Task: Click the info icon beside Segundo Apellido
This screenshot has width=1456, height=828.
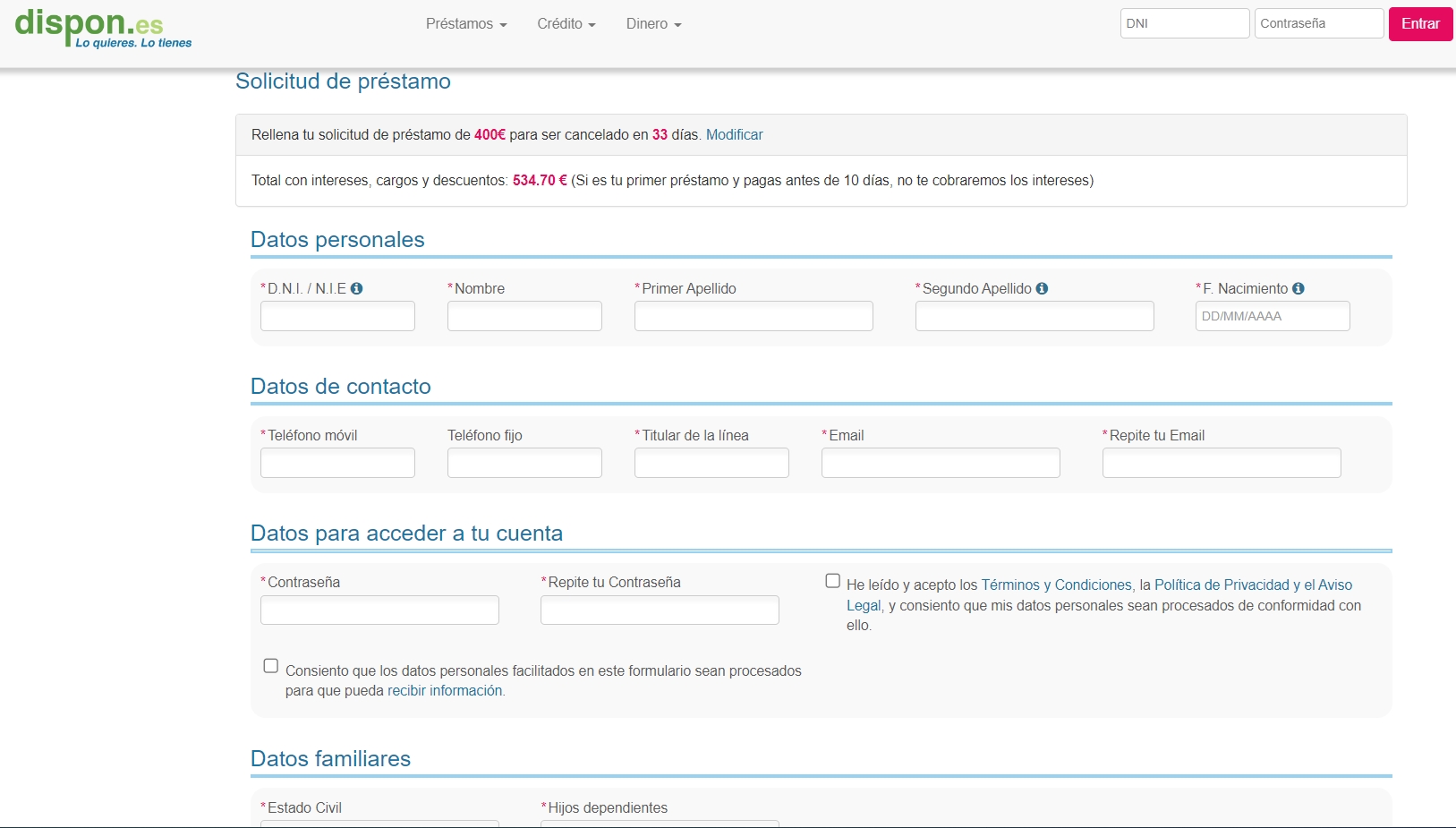Action: coord(1042,288)
